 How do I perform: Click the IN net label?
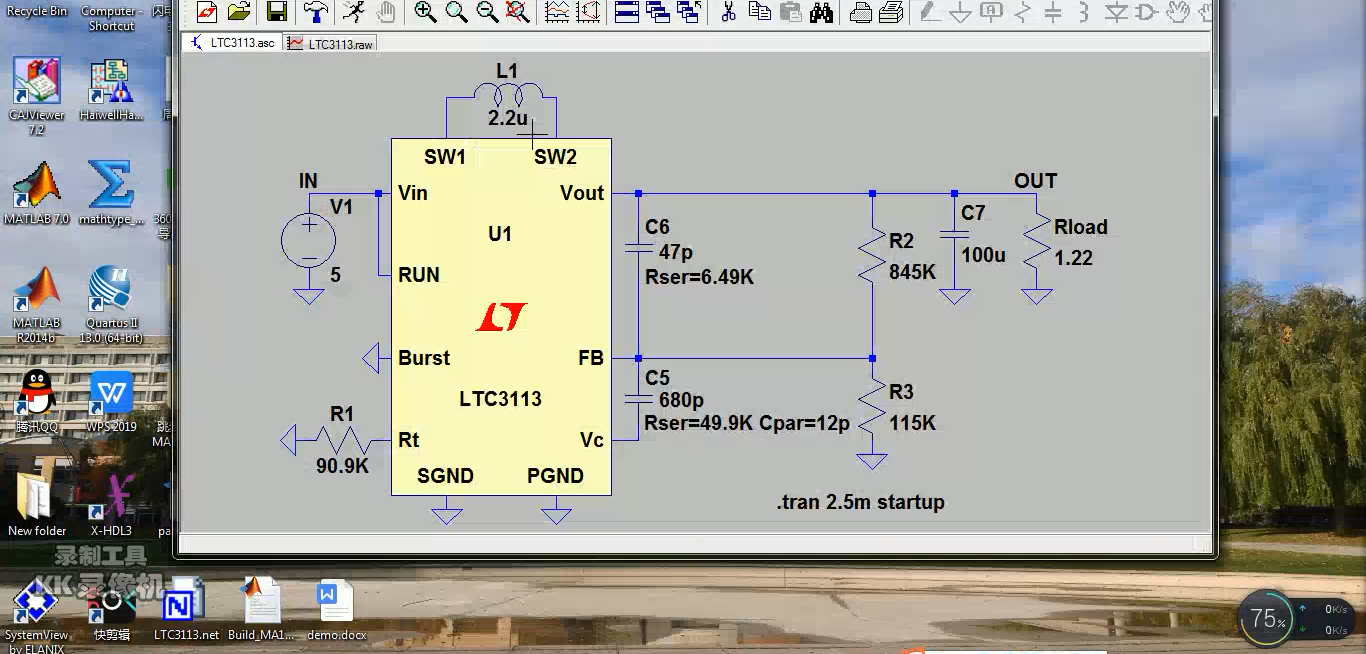pyautogui.click(x=308, y=181)
